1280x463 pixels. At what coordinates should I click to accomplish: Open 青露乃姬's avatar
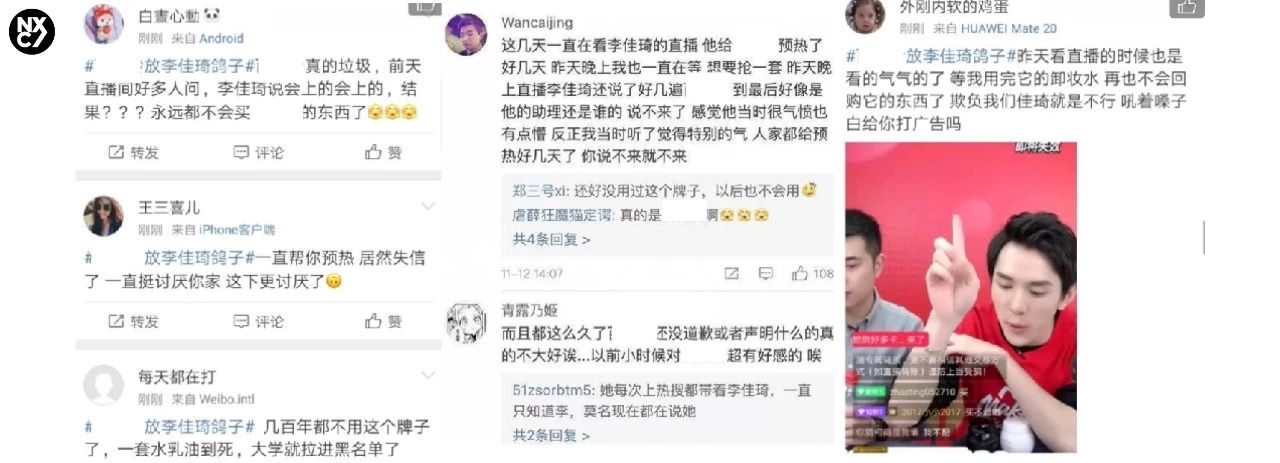465,322
